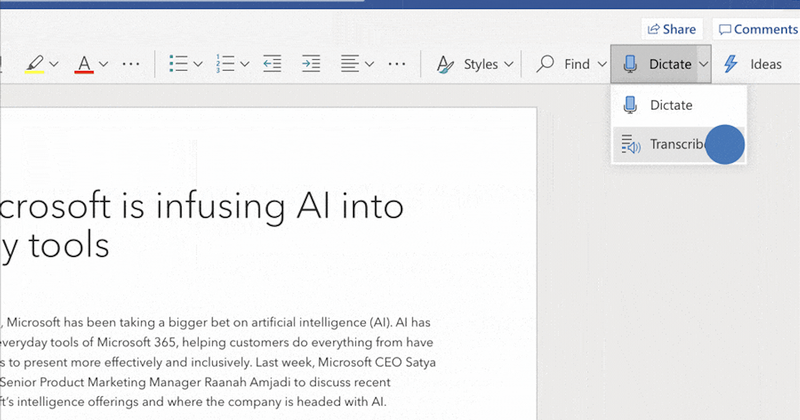Click the paragraph line mentioning Raanah Amjadi
800x420 pixels.
(195, 382)
